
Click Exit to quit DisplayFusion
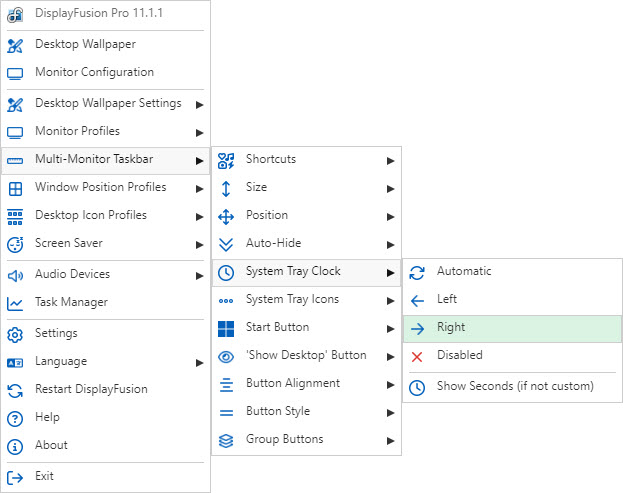coord(45,476)
